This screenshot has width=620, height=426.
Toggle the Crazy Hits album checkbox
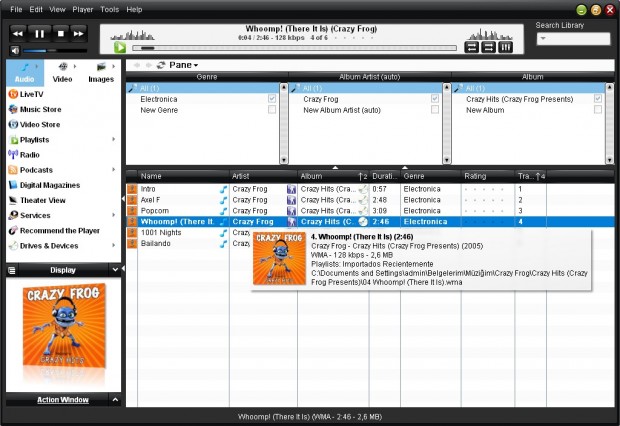(597, 98)
